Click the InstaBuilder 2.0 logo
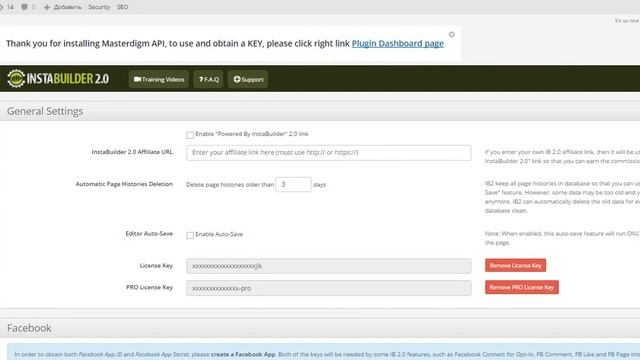 tap(58, 78)
